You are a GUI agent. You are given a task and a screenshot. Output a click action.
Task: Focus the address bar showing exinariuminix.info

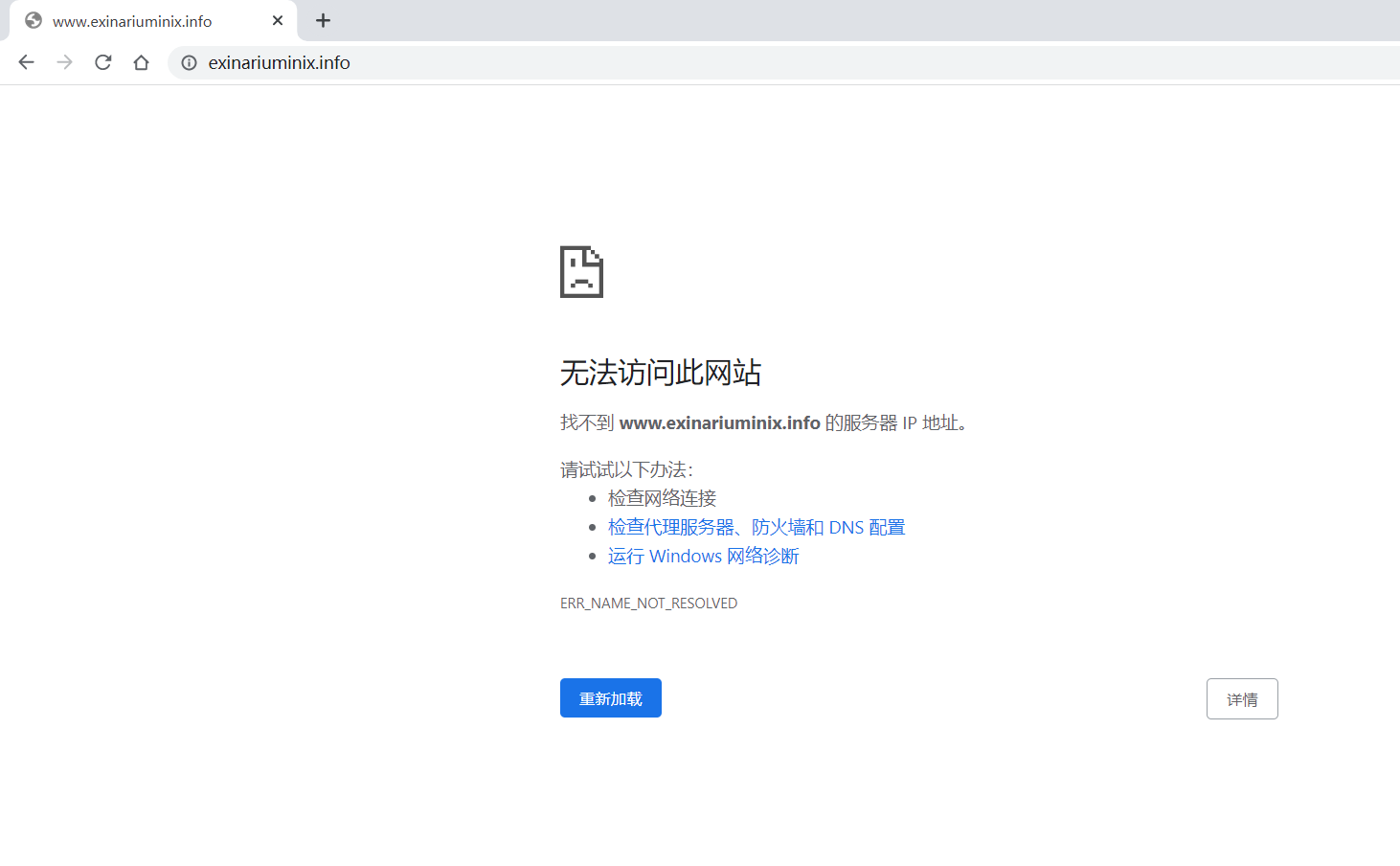click(783, 62)
